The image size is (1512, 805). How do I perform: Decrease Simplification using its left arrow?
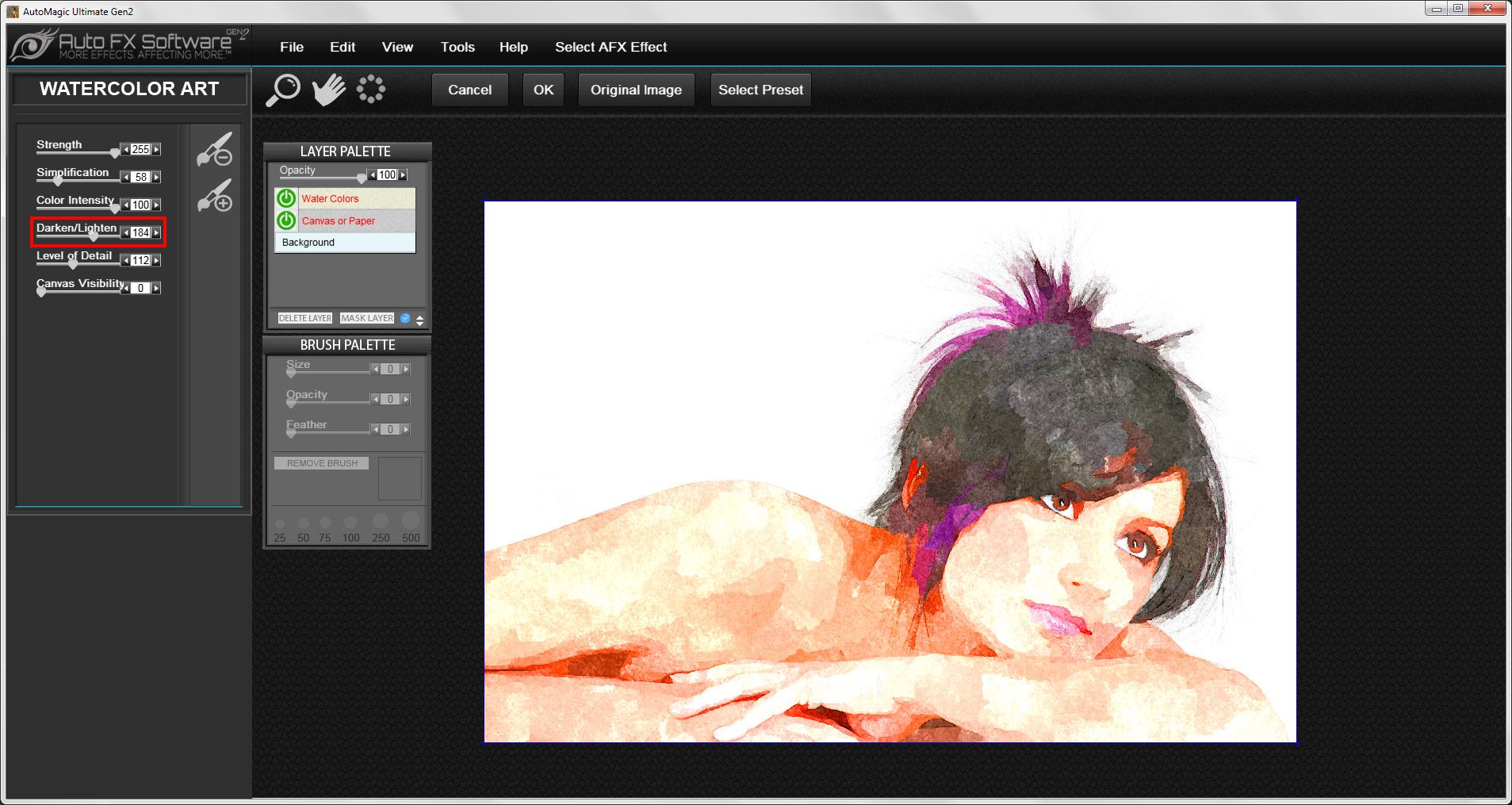tap(124, 177)
